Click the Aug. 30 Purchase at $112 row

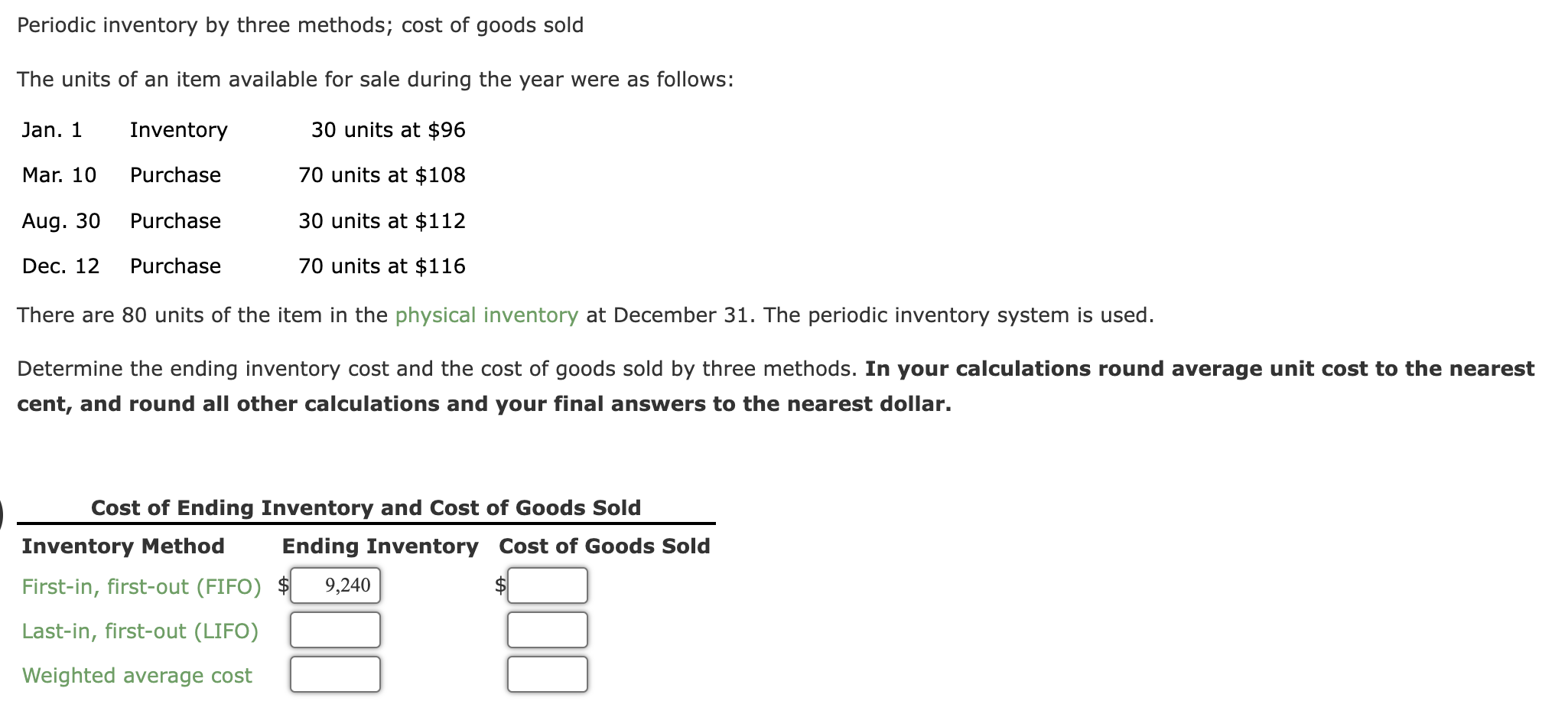243,221
